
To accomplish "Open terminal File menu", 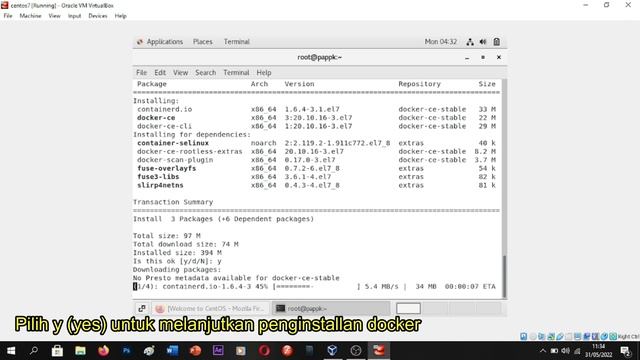I will pos(142,73).
